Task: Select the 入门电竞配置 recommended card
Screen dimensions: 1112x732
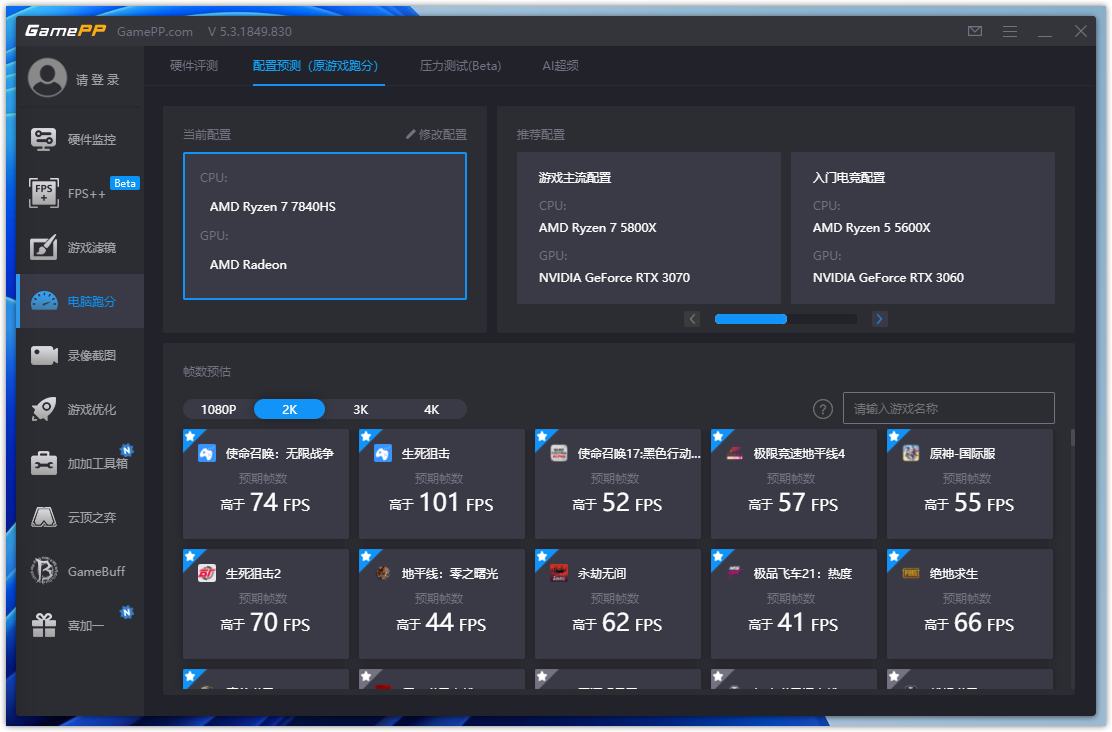Action: (x=923, y=228)
